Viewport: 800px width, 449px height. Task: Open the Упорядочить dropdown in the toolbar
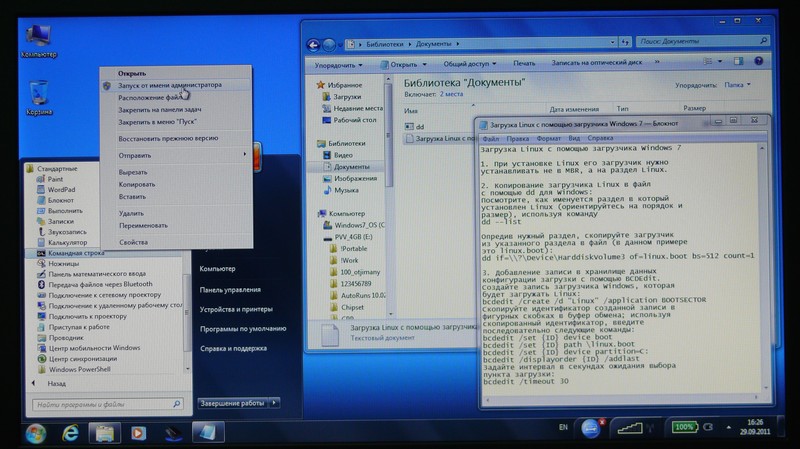coord(338,65)
